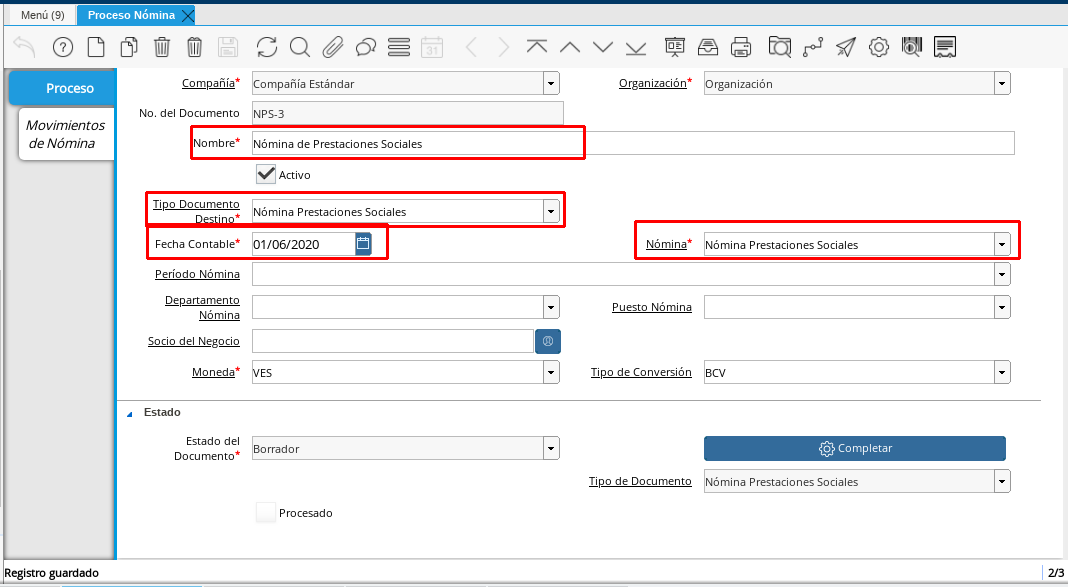Open the archive tray icon
The height and width of the screenshot is (587, 1068).
pyautogui.click(x=708, y=47)
